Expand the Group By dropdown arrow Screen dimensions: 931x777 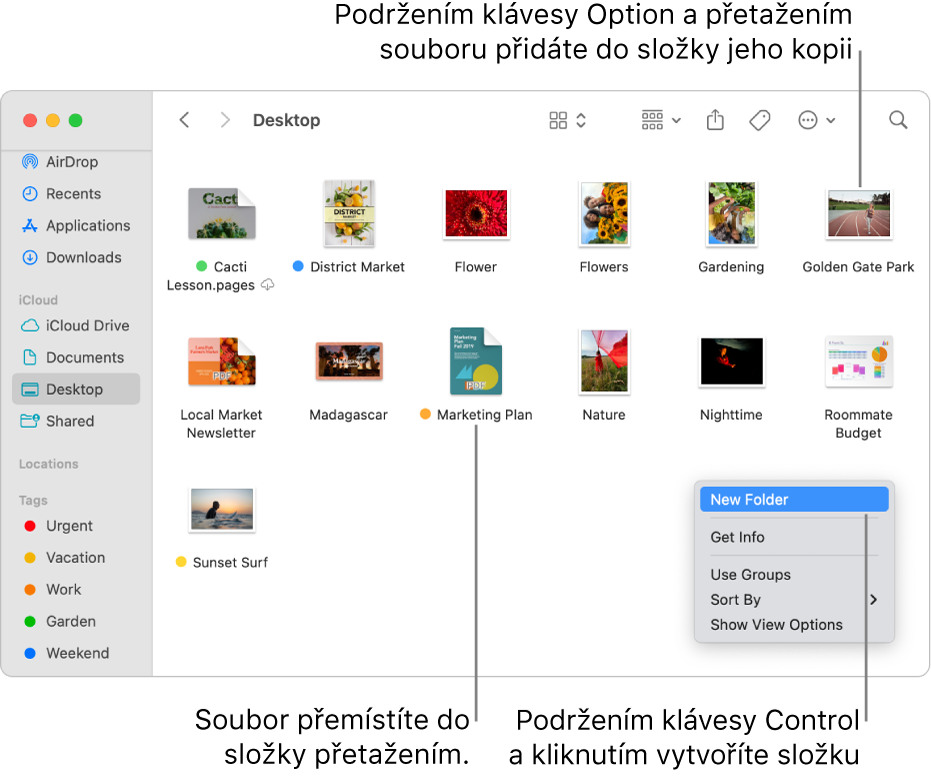(676, 120)
